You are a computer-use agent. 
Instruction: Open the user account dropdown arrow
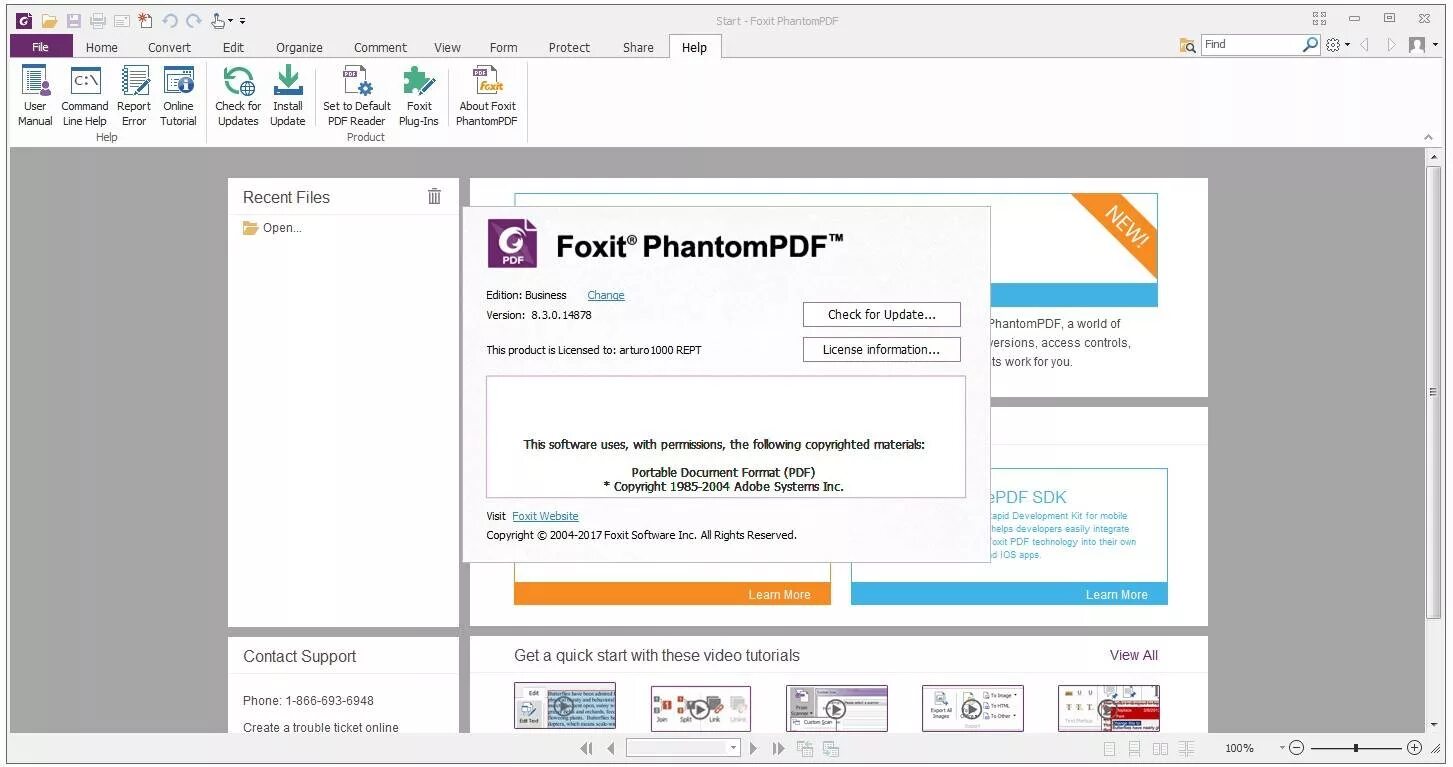tap(1434, 45)
